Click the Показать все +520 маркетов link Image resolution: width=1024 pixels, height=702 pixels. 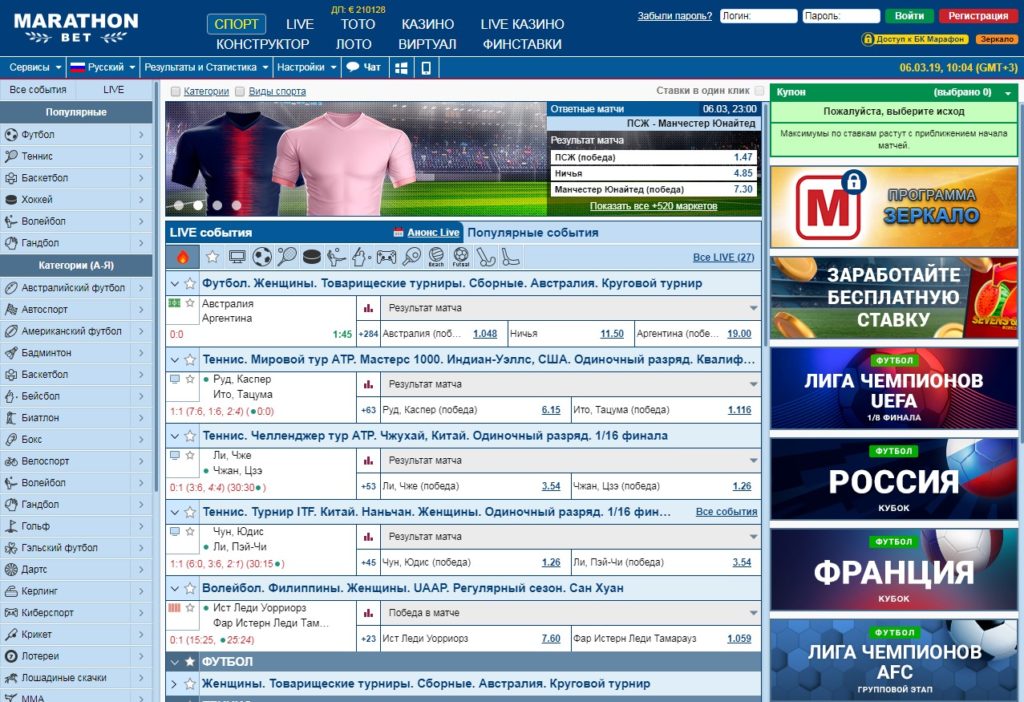(654, 206)
